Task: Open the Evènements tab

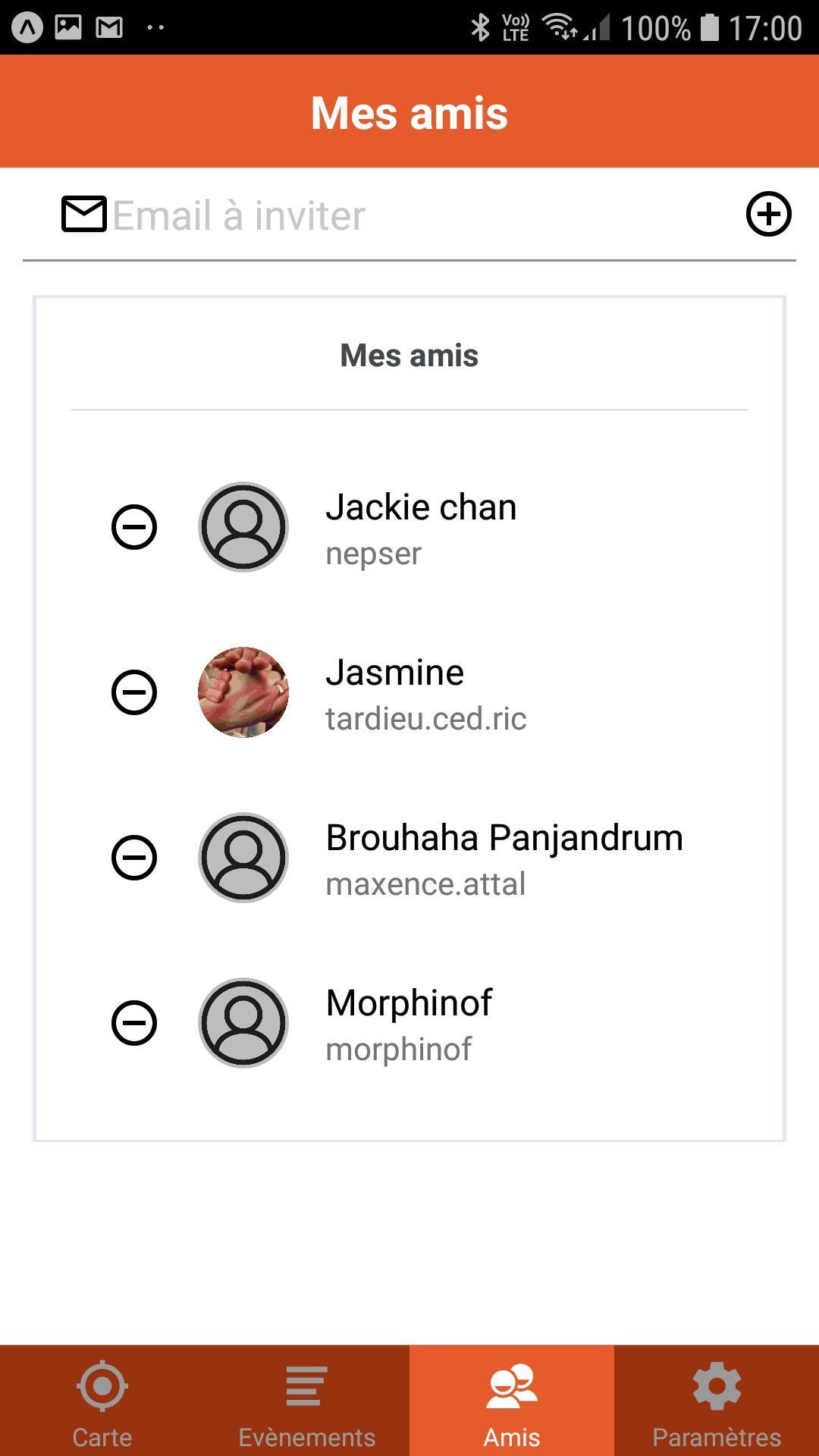Action: pyautogui.click(x=307, y=1401)
